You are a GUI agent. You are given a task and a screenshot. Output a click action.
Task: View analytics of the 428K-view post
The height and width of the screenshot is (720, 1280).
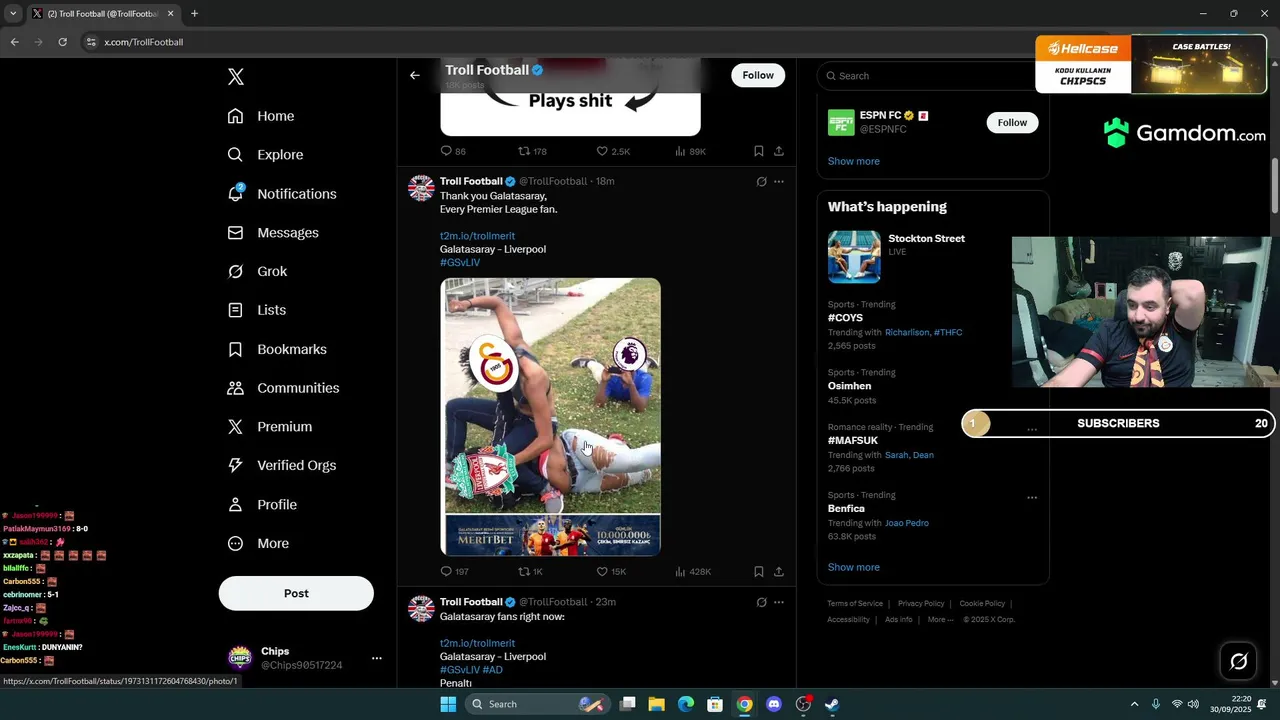tap(693, 572)
